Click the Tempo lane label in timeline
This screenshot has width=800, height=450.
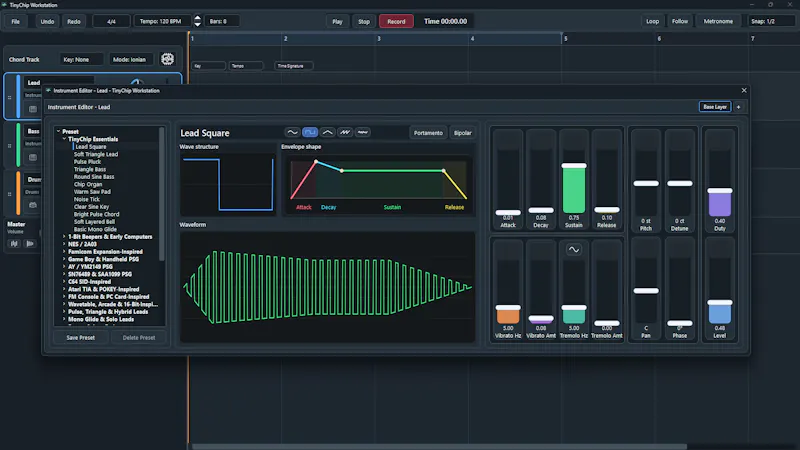[x=246, y=66]
